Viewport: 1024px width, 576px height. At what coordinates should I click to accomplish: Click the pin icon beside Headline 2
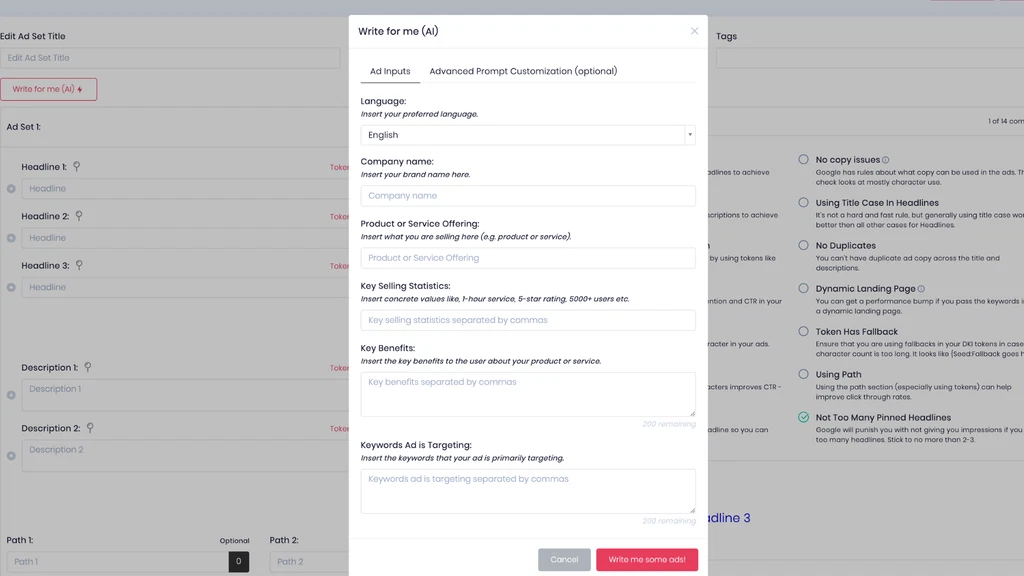coord(80,216)
